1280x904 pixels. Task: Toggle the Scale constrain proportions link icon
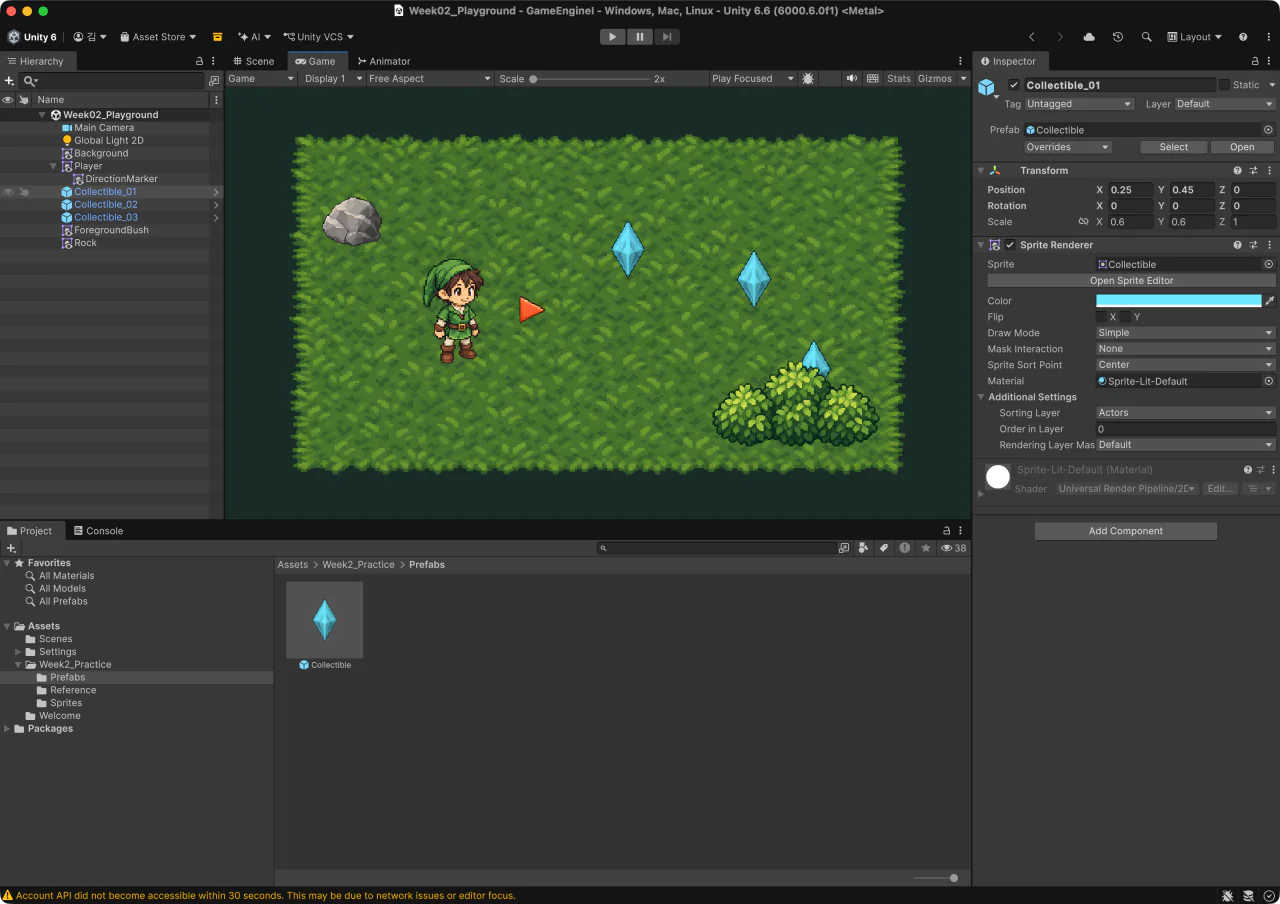[1083, 222]
